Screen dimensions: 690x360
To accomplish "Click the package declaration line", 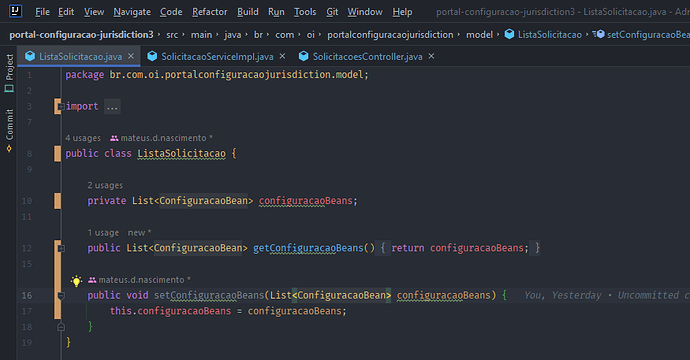I will coord(217,75).
